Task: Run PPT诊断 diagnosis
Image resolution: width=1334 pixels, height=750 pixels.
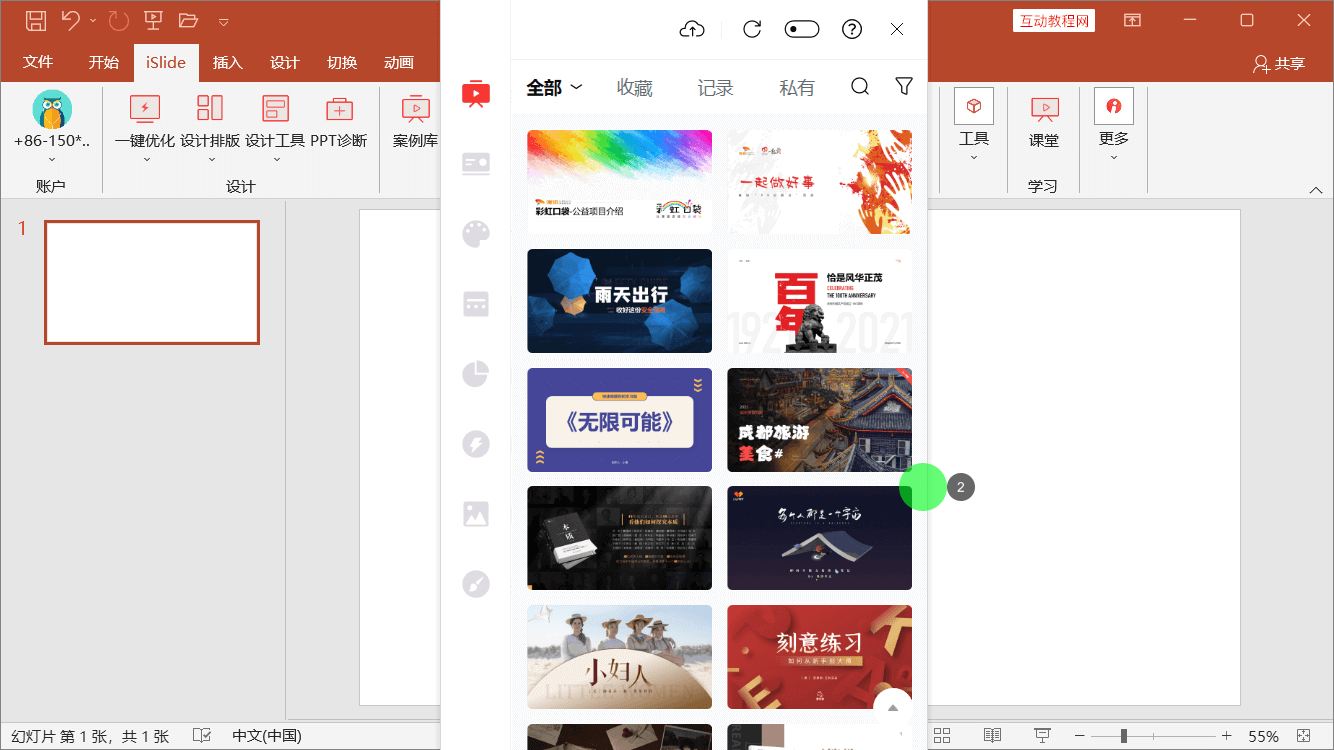Action: 339,122
